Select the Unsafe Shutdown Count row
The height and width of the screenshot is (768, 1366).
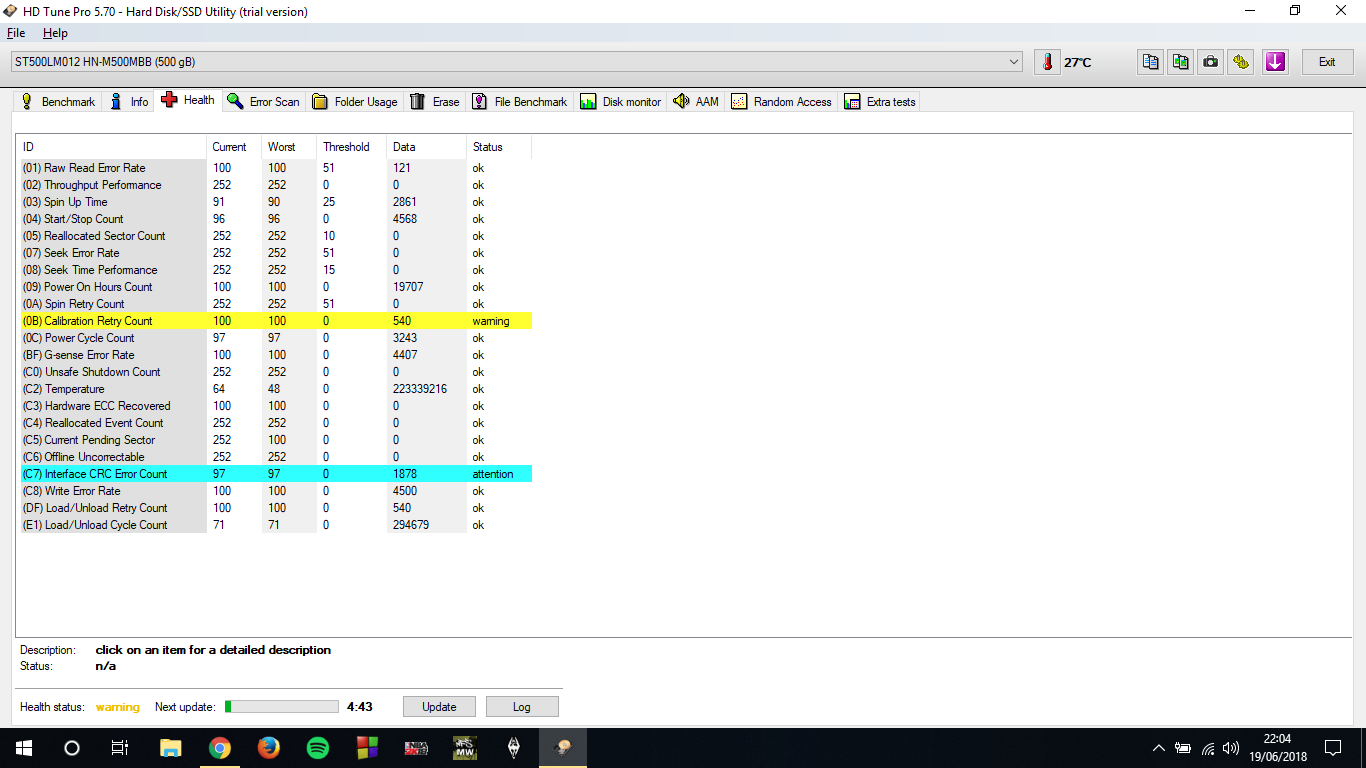(276, 372)
